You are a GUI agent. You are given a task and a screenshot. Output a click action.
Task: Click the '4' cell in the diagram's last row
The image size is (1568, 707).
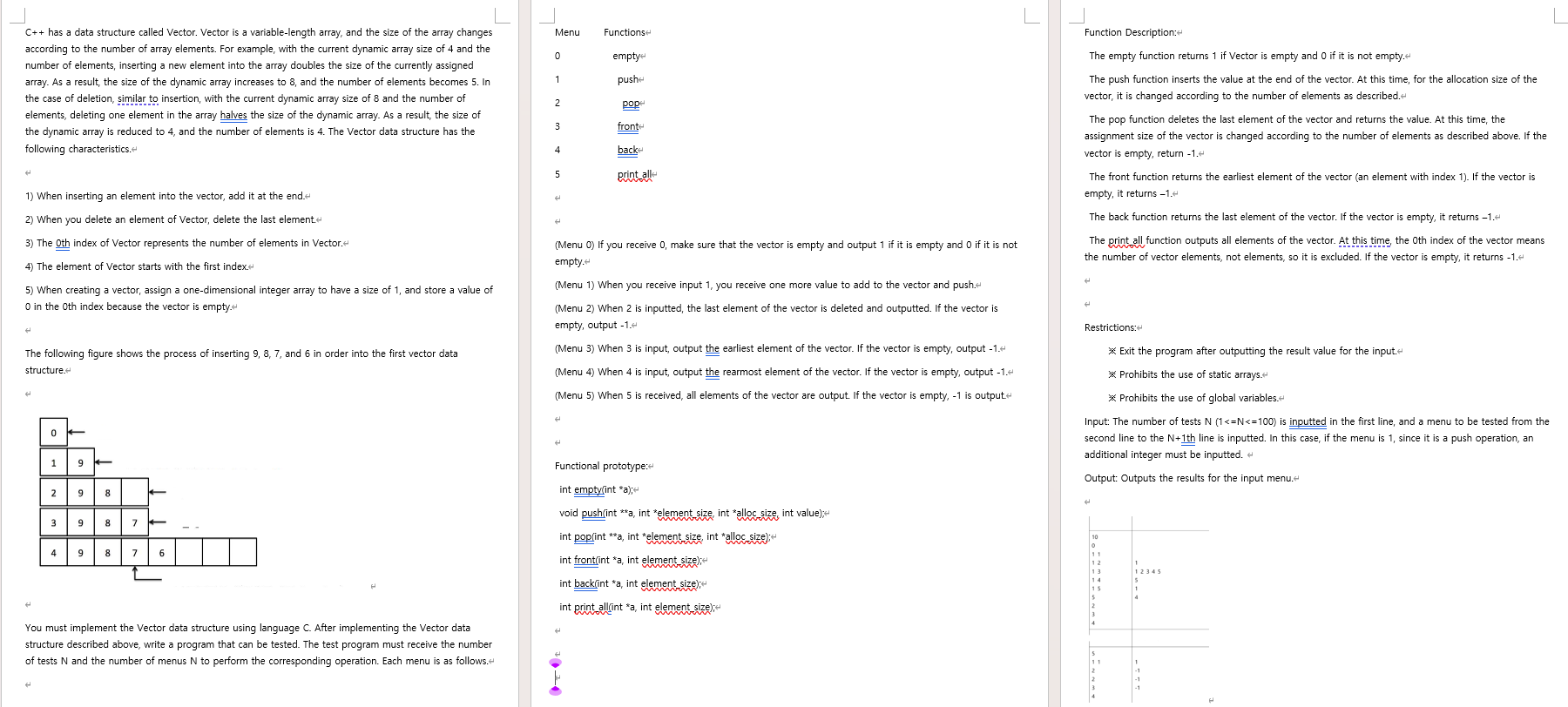point(53,552)
